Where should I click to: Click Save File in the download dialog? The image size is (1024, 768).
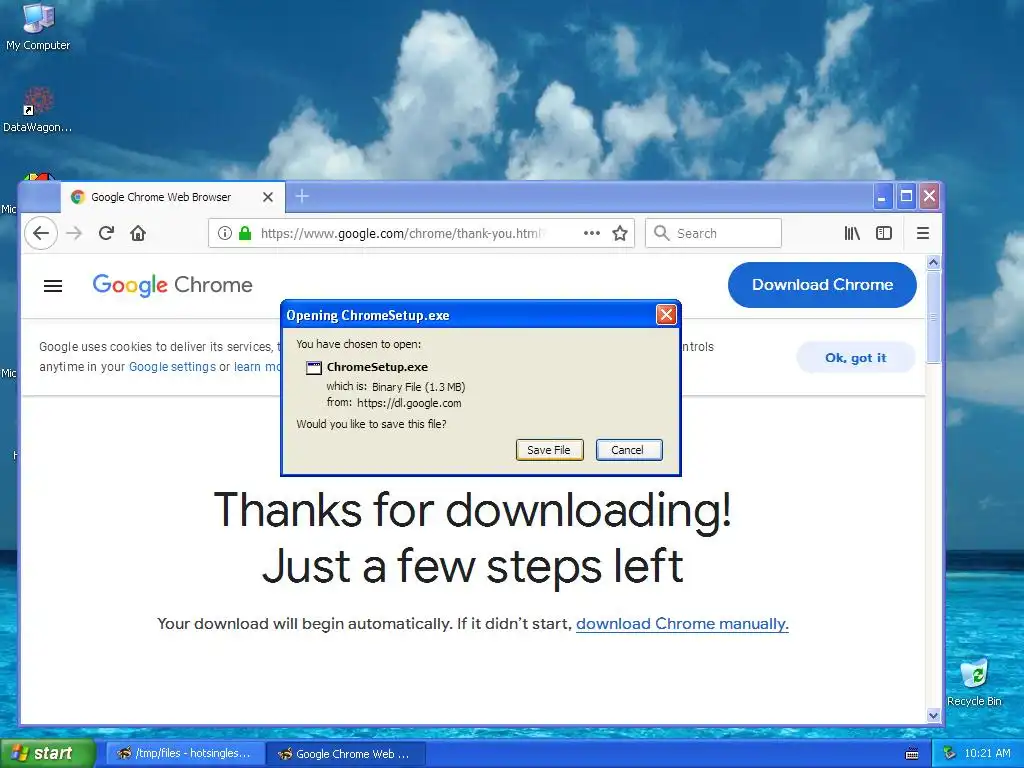(x=549, y=450)
